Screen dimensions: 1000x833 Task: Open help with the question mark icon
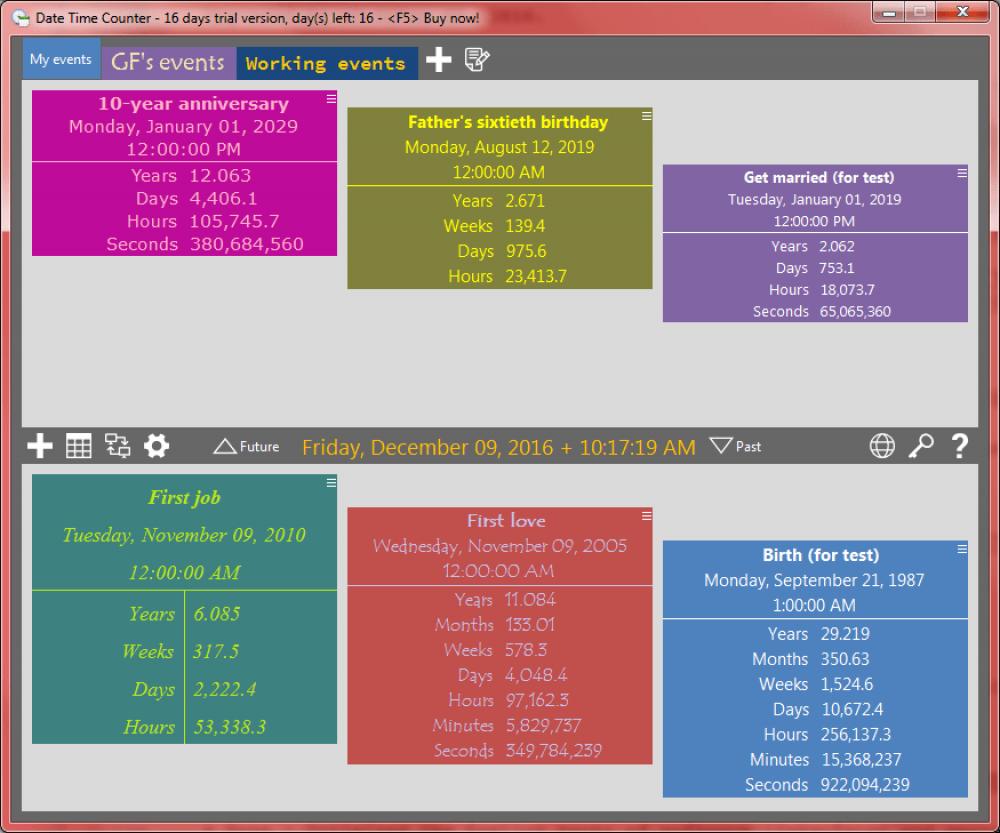[x=959, y=446]
